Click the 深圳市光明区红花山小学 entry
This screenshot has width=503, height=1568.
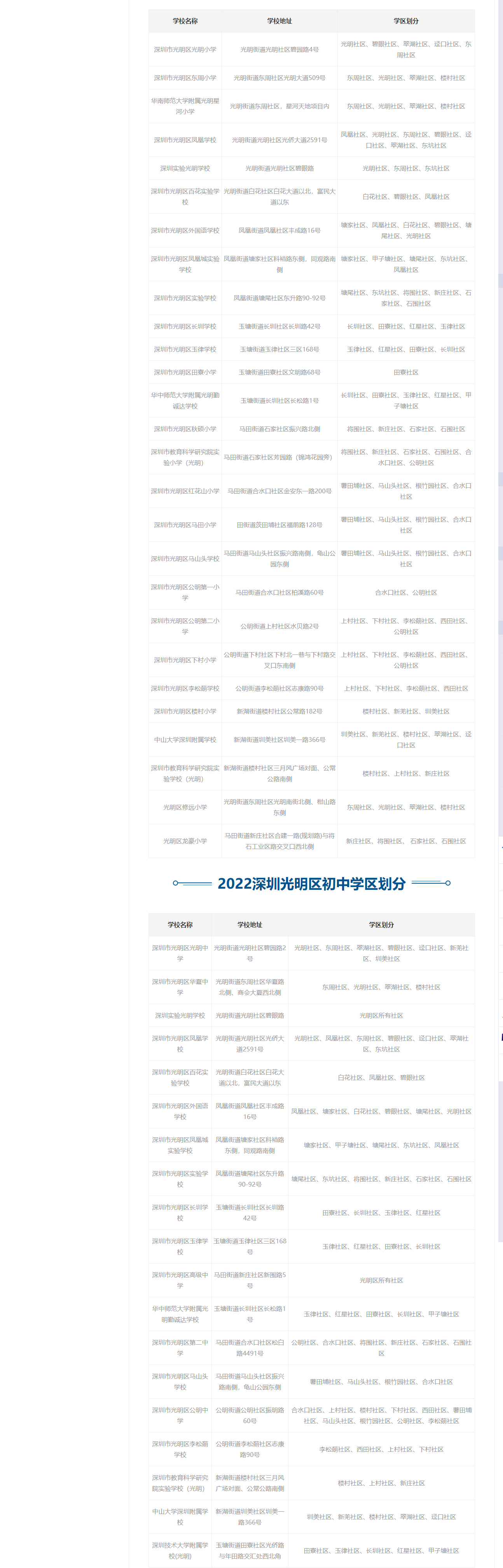pyautogui.click(x=185, y=491)
